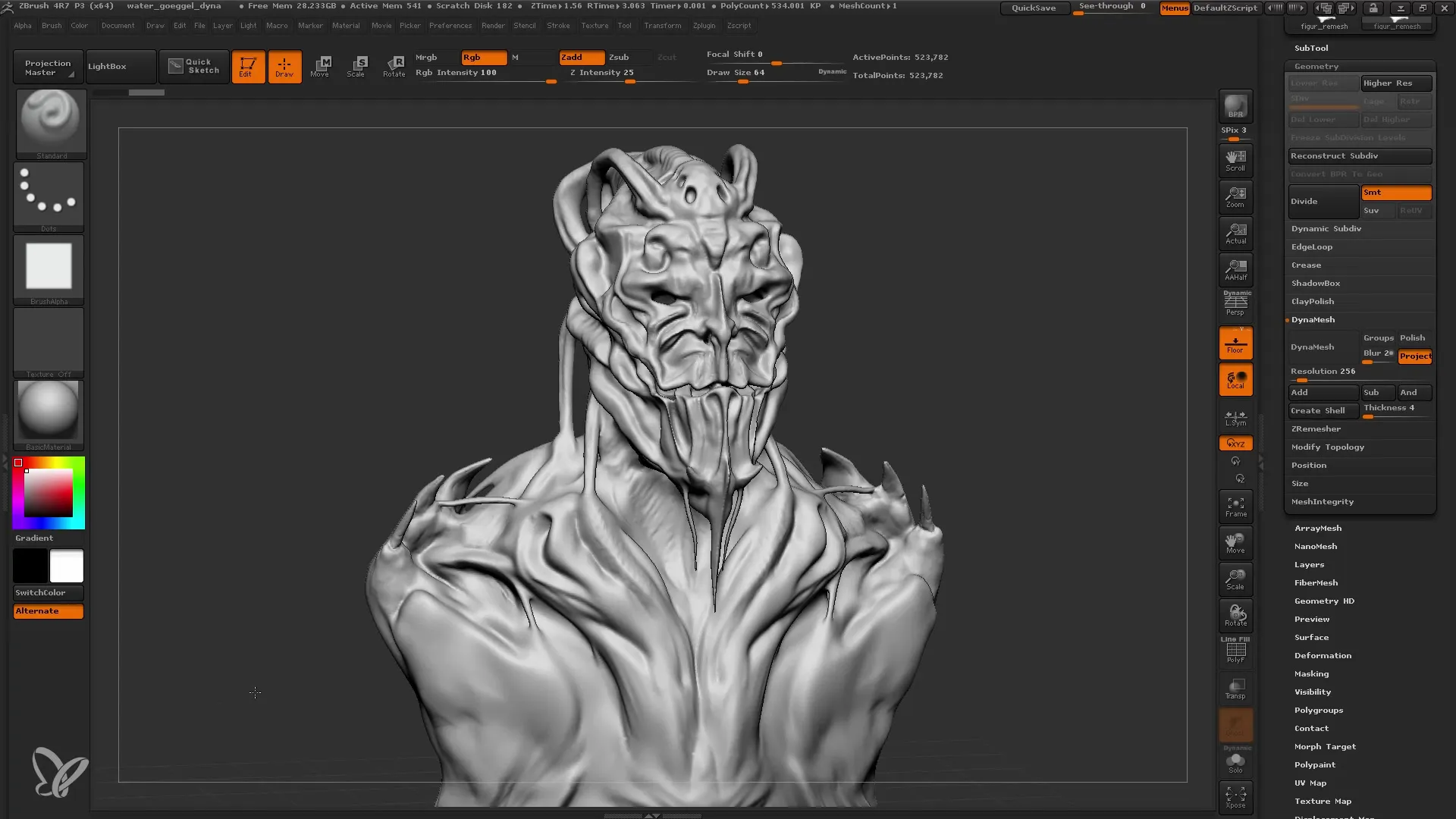Collapse the Geometry section

(x=1316, y=67)
